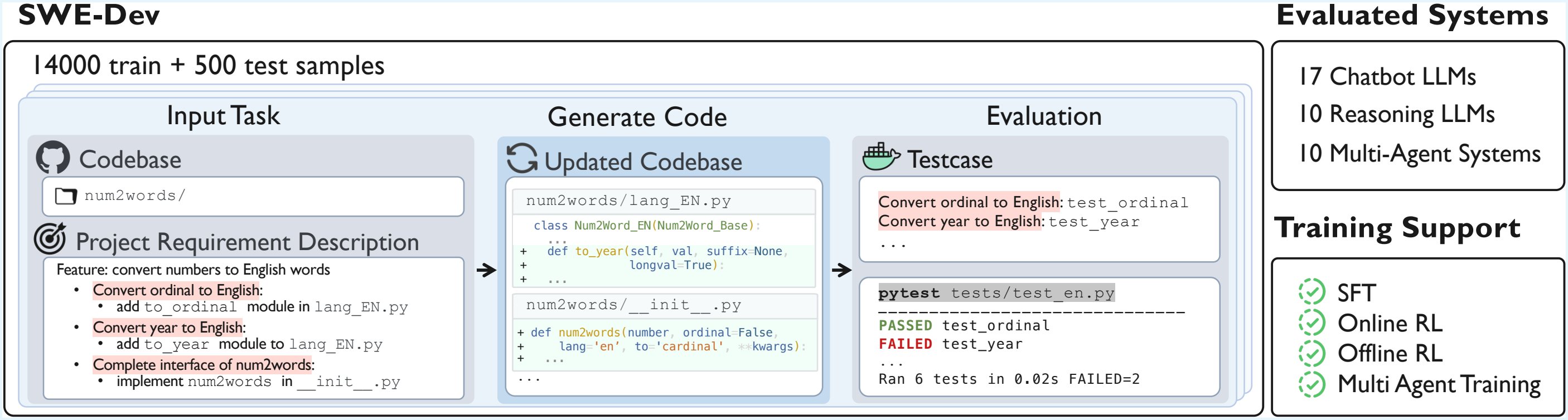Viewport: 1568px width, 420px height.
Task: Click the 'longval=True):' code line
Action: [677, 265]
